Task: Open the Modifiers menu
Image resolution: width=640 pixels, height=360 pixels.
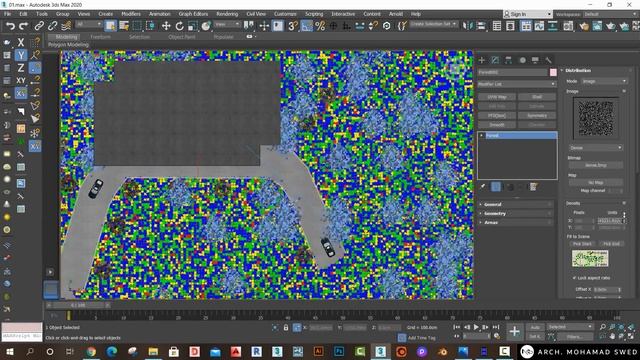Action: point(131,14)
